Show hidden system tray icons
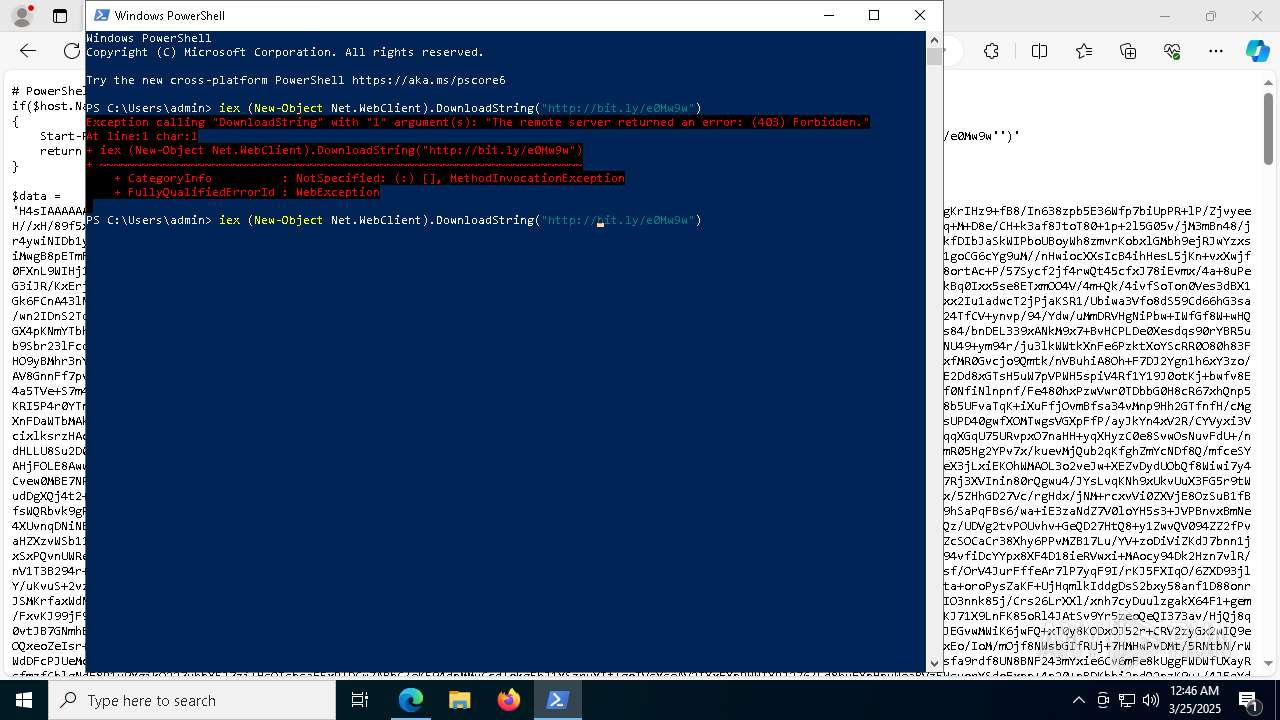1280x720 pixels. coord(1079,701)
